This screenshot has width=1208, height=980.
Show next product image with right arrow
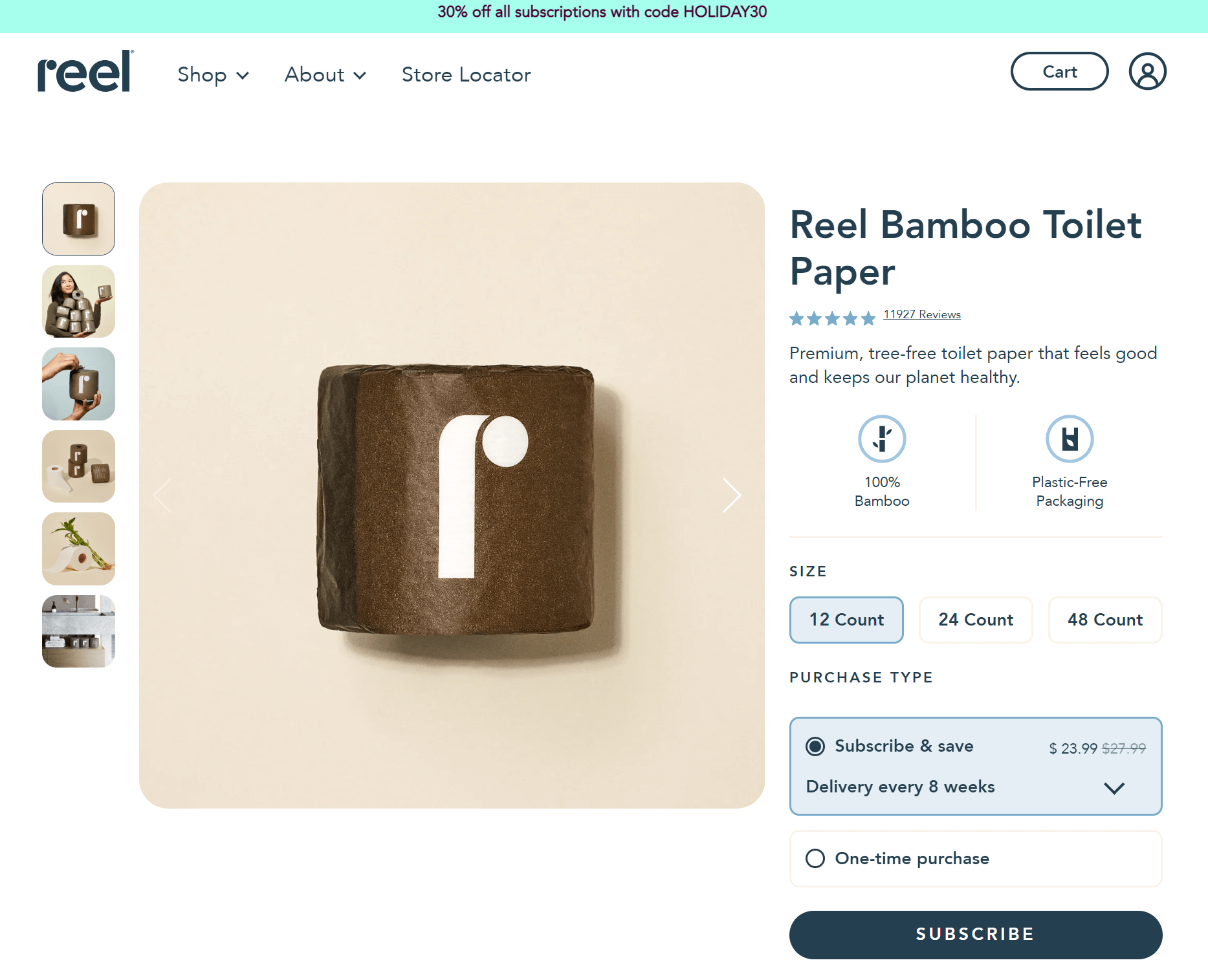click(732, 495)
